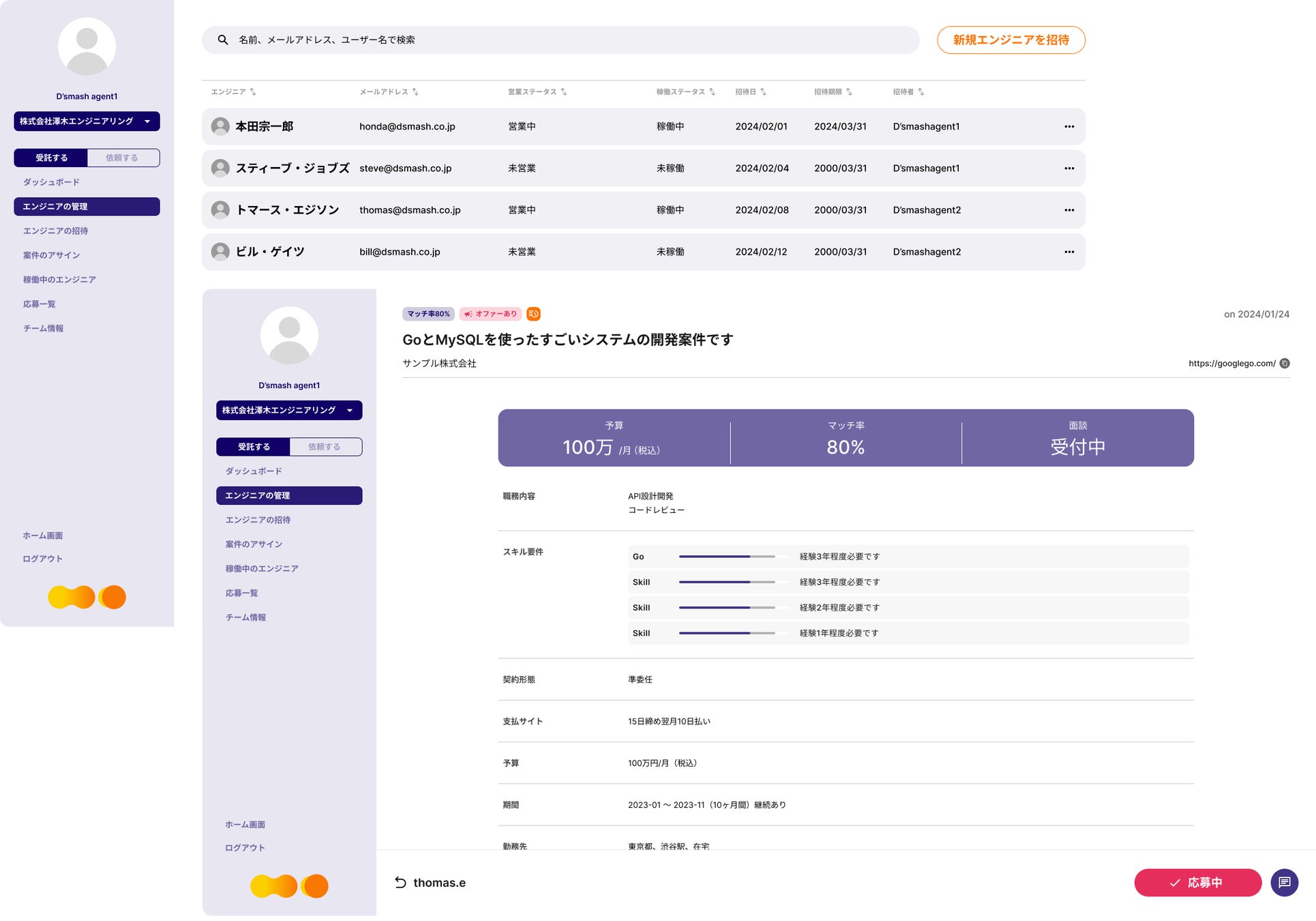Open 応募一覧 in lower sidebar menu
Screen dimensions: 1316x921
click(x=241, y=594)
